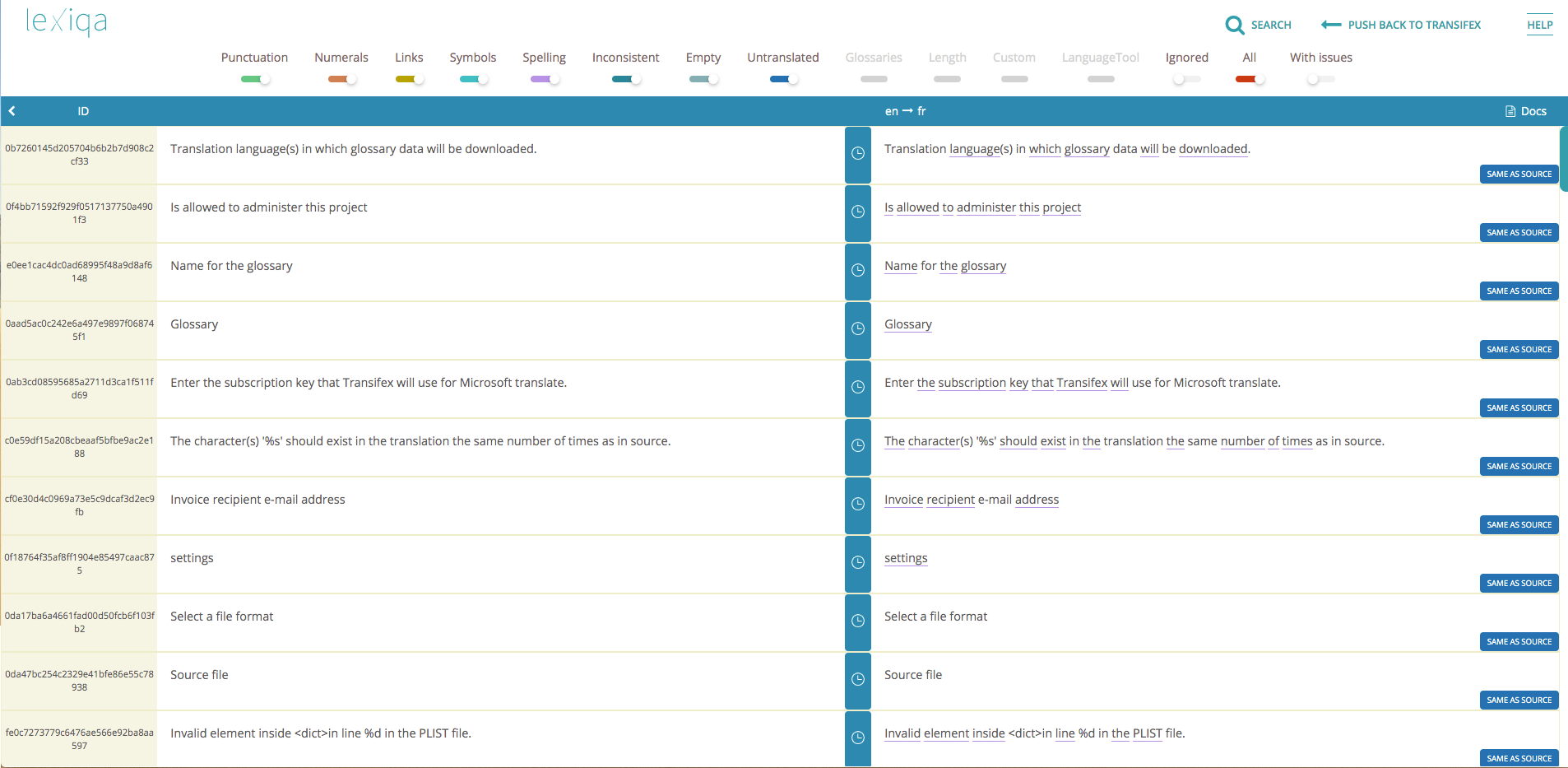This screenshot has height=768, width=1568.
Task: Click translation text 'Glossary' in target column
Action: tap(908, 324)
